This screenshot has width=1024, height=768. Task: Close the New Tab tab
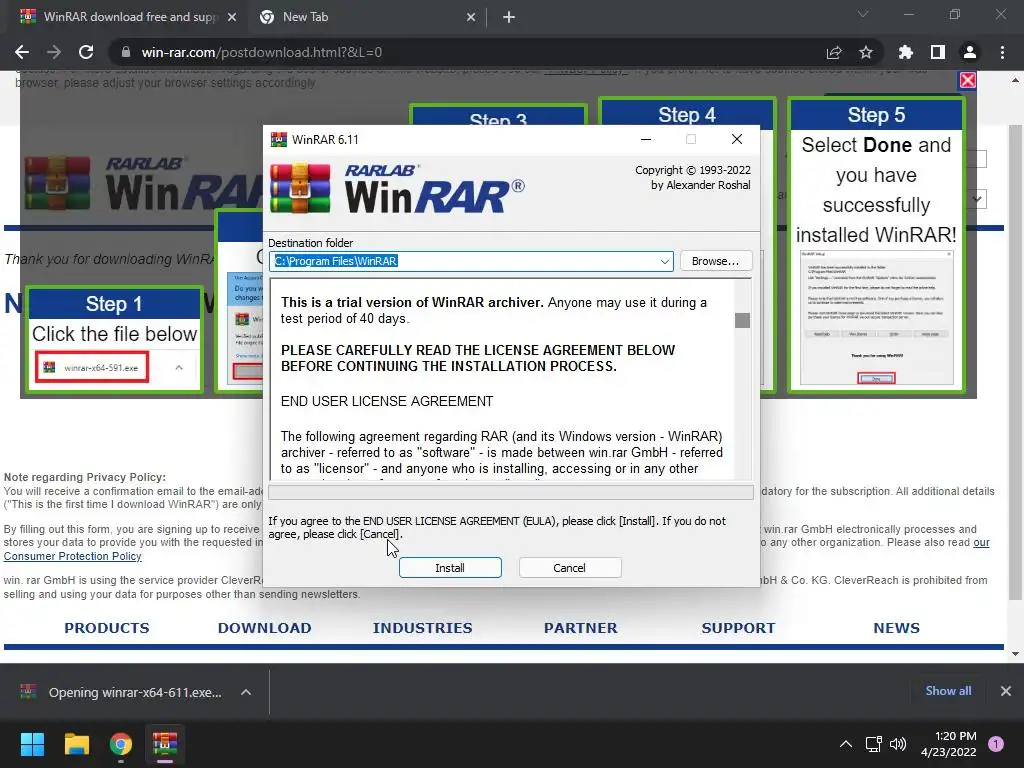point(471,17)
